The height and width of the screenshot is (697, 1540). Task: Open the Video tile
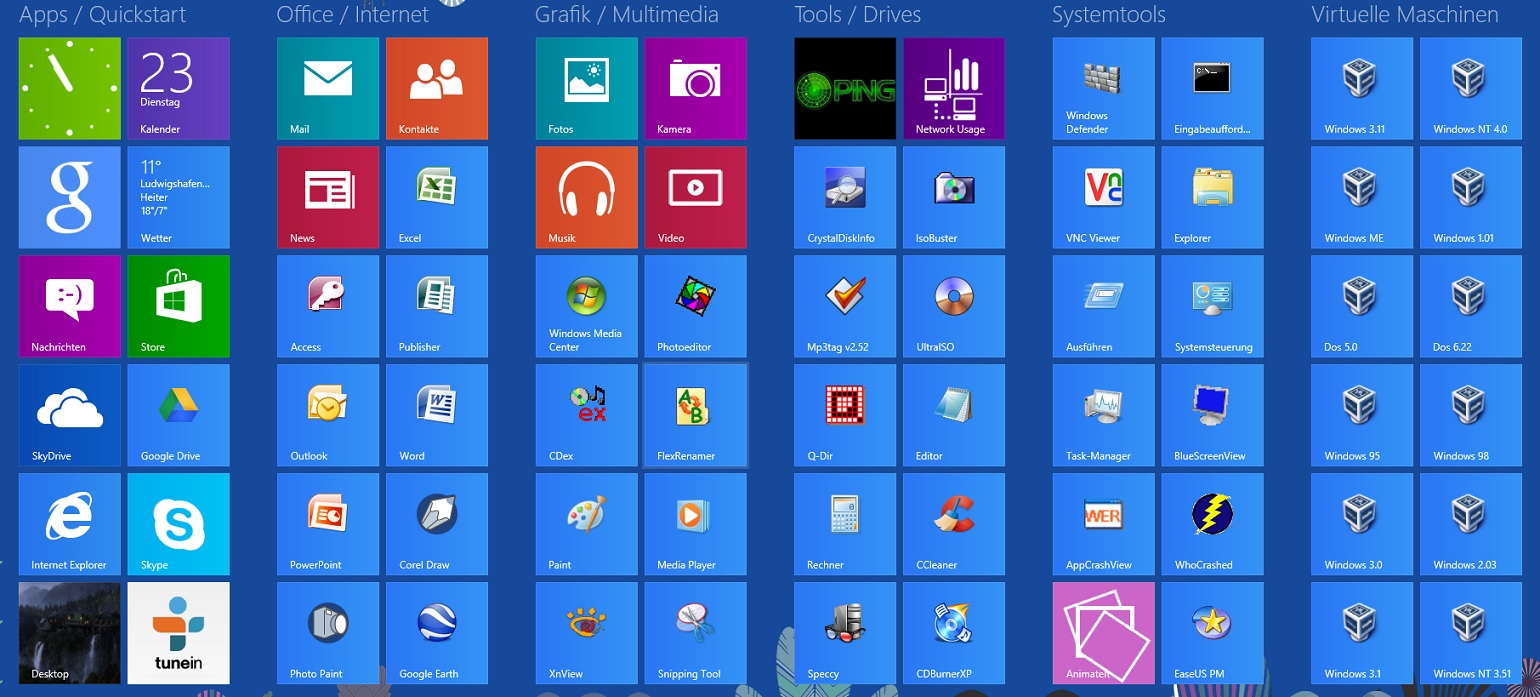tap(696, 197)
